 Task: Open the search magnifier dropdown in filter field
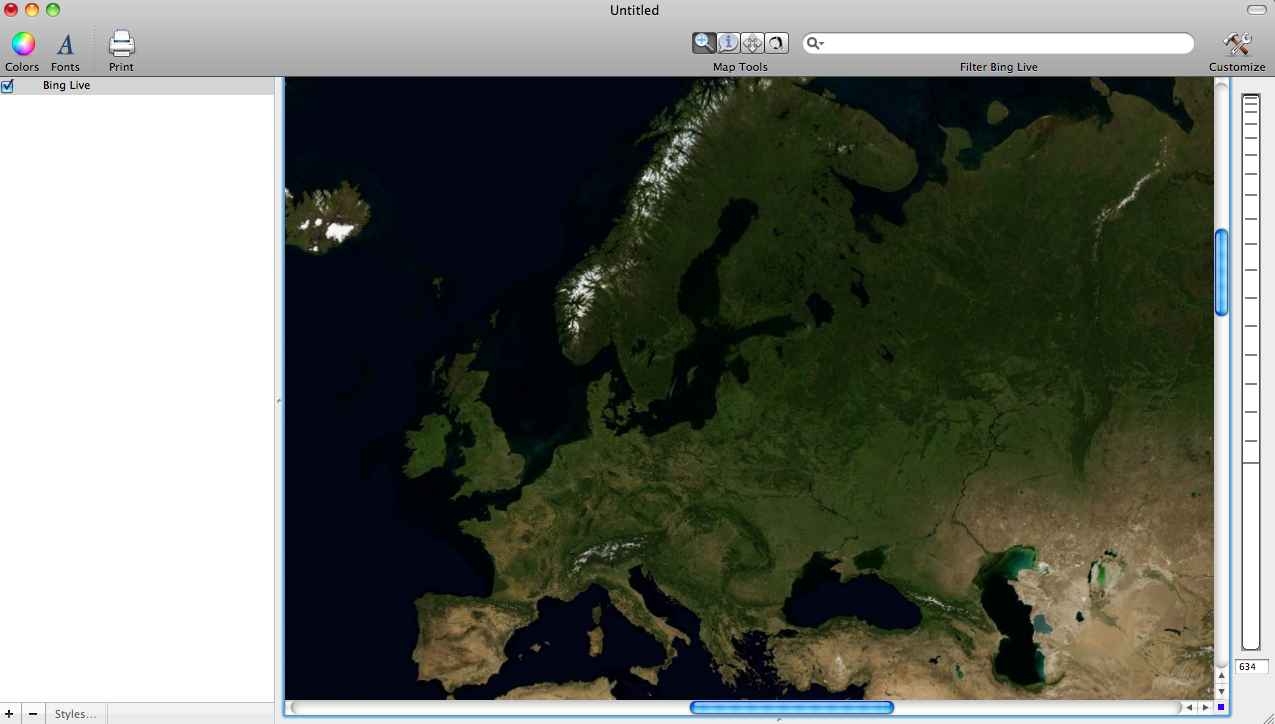(816, 43)
